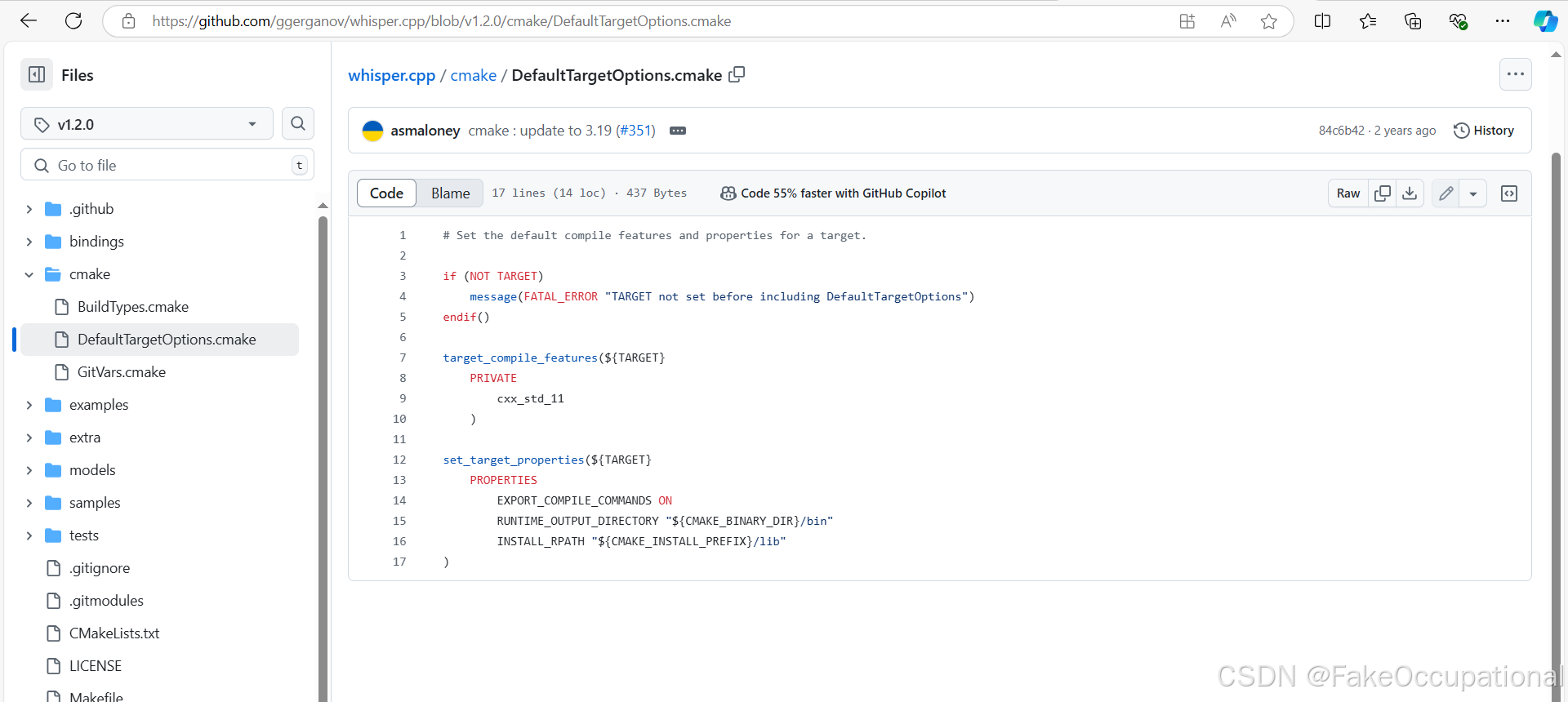Viewport: 1568px width, 702px height.
Task: View site information lock icon
Action: [128, 21]
